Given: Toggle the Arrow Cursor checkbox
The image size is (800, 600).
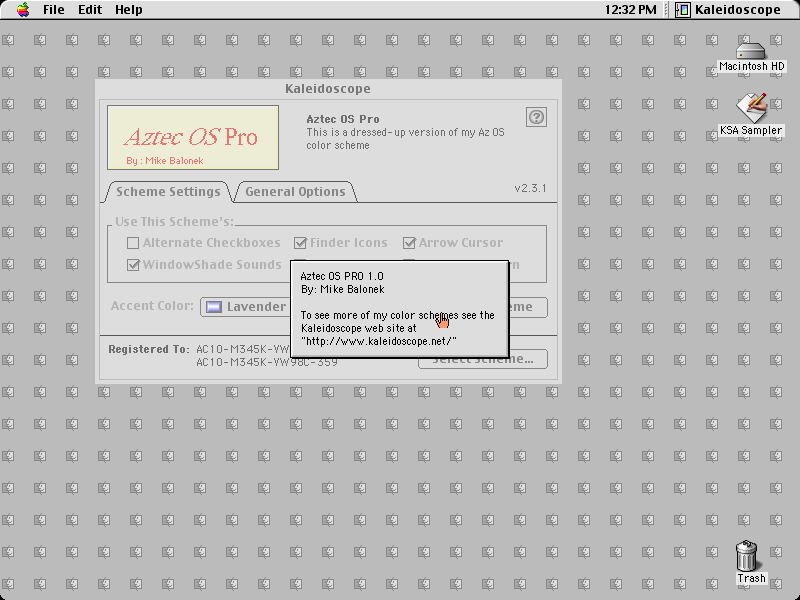Looking at the screenshot, I should [409, 243].
